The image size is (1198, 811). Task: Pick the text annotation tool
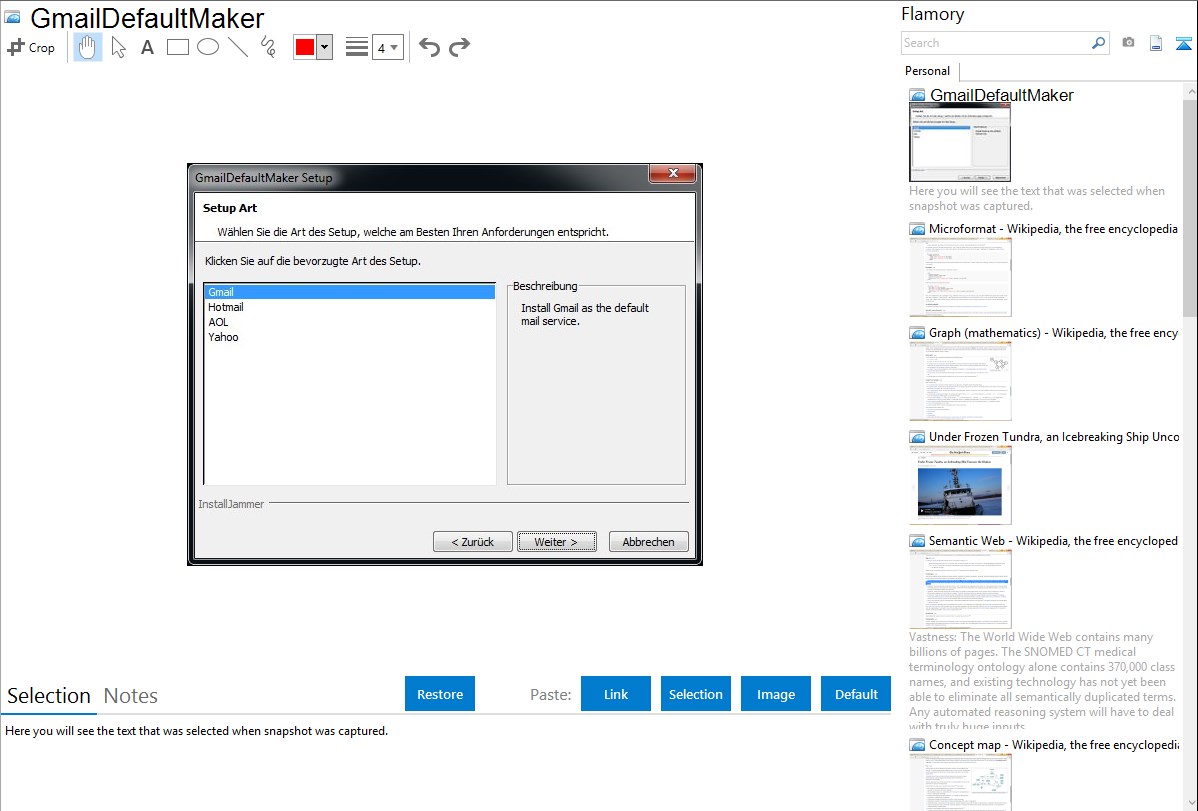[147, 47]
